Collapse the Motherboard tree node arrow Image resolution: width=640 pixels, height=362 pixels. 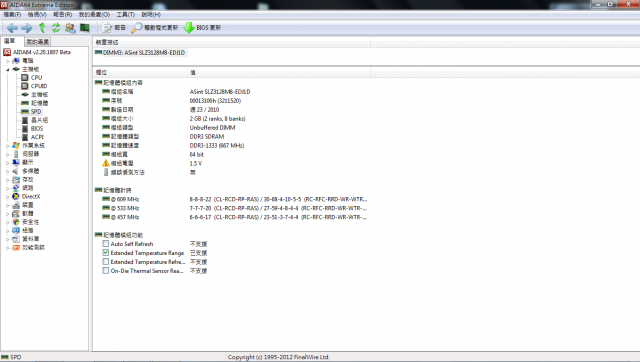7,69
